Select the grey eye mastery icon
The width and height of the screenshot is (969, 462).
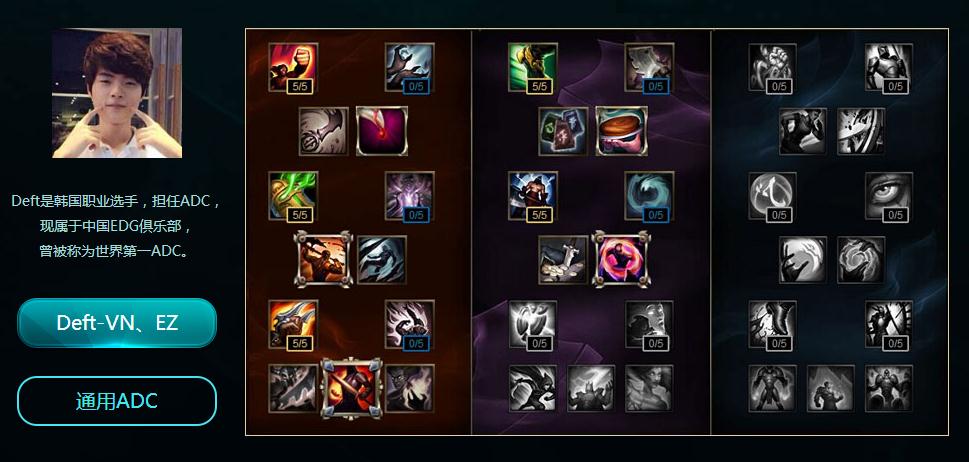pos(889,196)
